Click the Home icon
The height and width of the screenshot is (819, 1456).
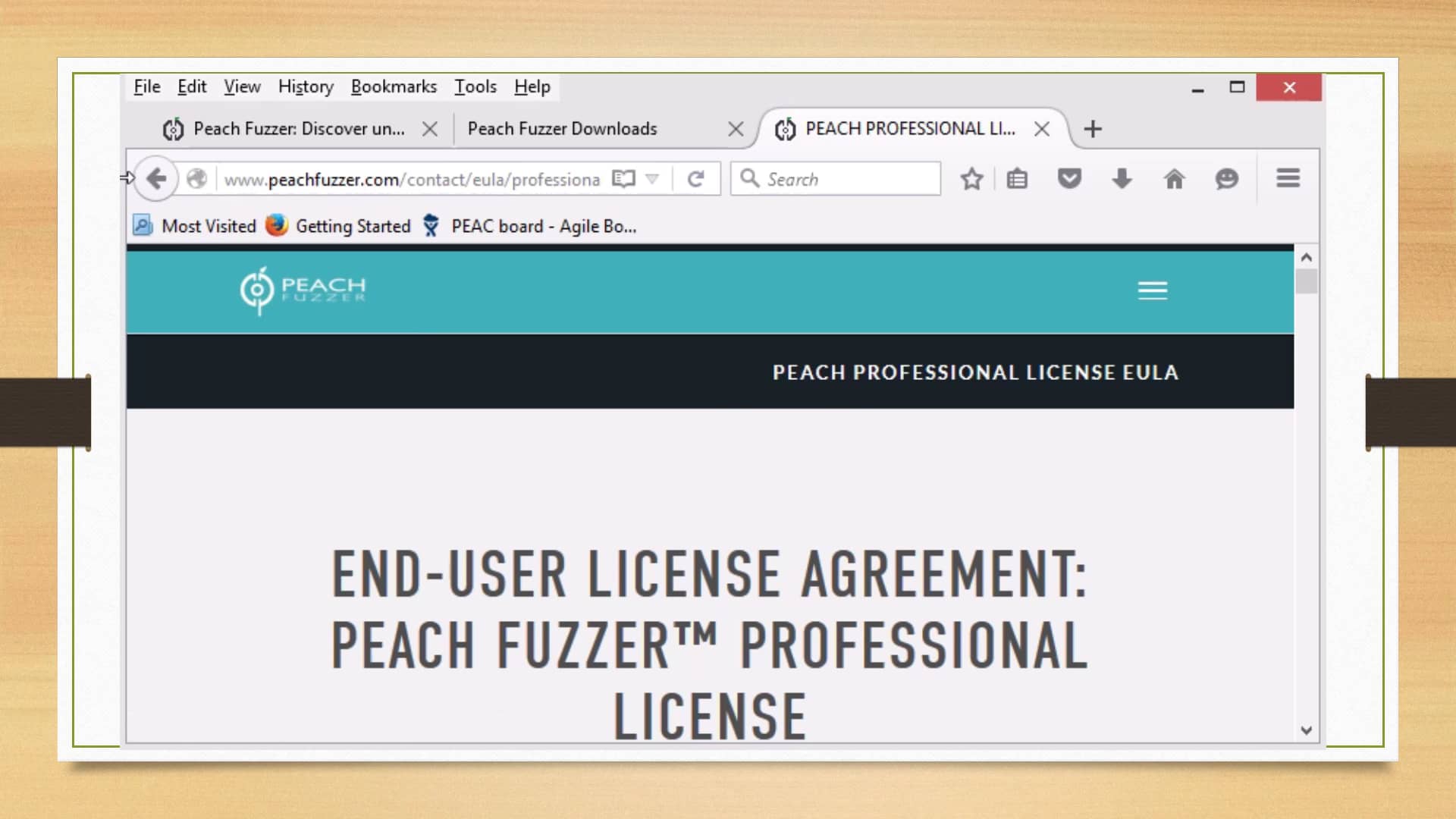[1174, 179]
